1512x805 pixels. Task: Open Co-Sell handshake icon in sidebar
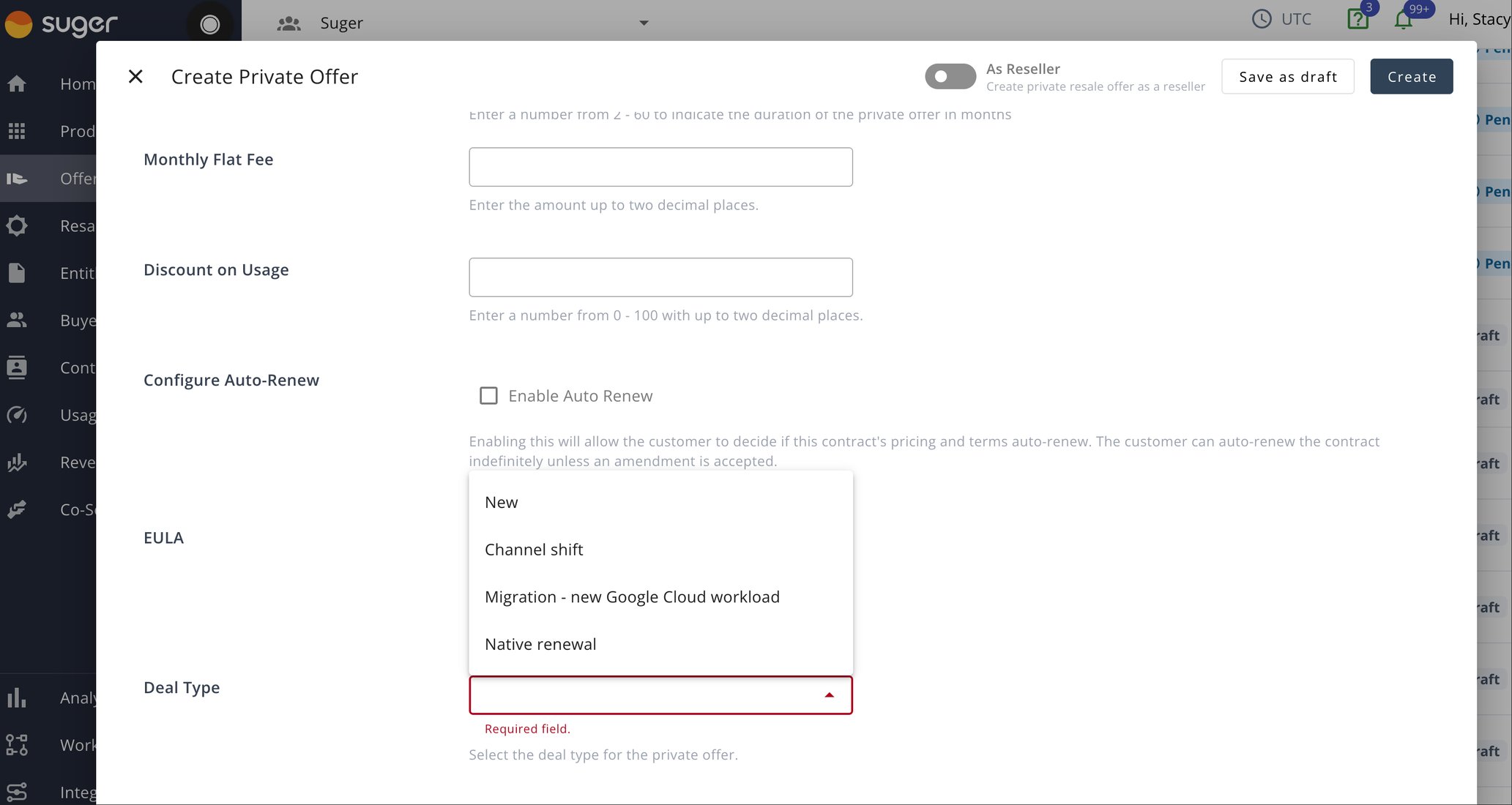pyautogui.click(x=17, y=509)
